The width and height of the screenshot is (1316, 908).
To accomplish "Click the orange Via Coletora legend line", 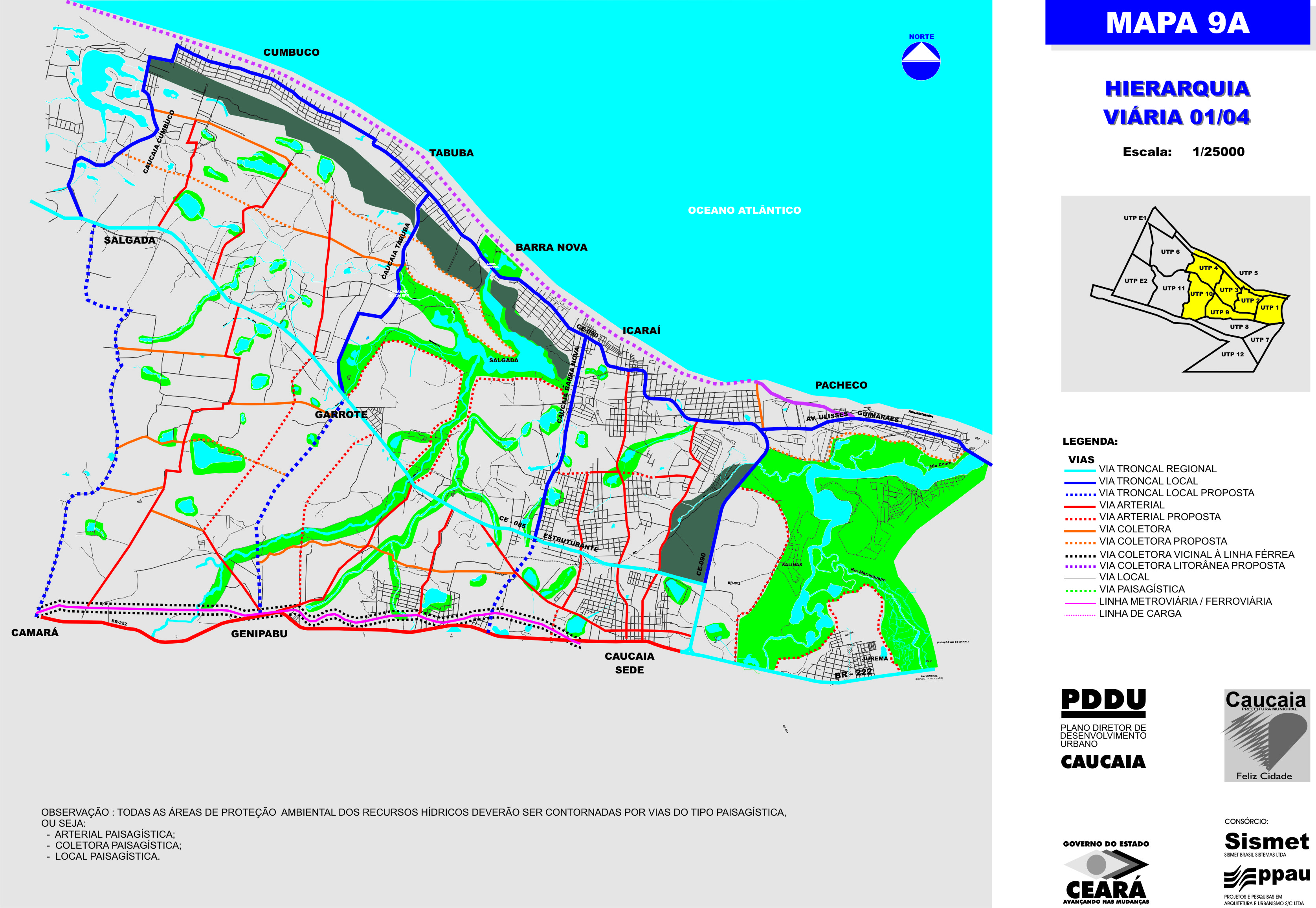I will pos(1079,530).
